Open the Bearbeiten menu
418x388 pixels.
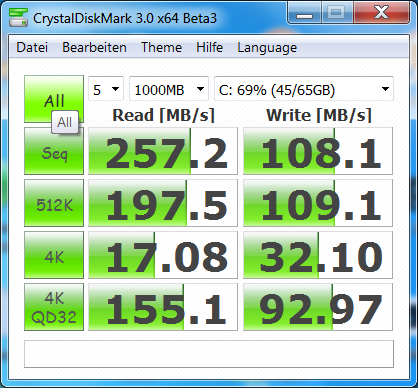click(x=94, y=47)
